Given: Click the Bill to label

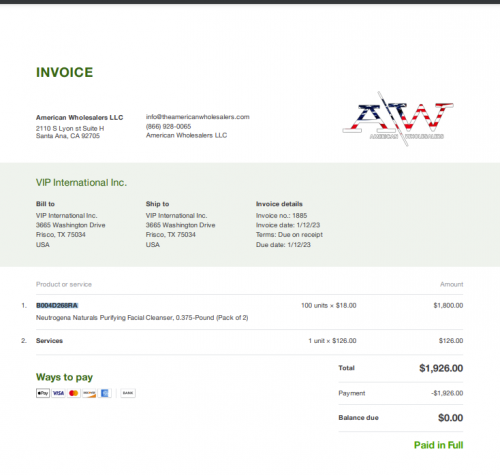Looking at the screenshot, I should coord(45,204).
